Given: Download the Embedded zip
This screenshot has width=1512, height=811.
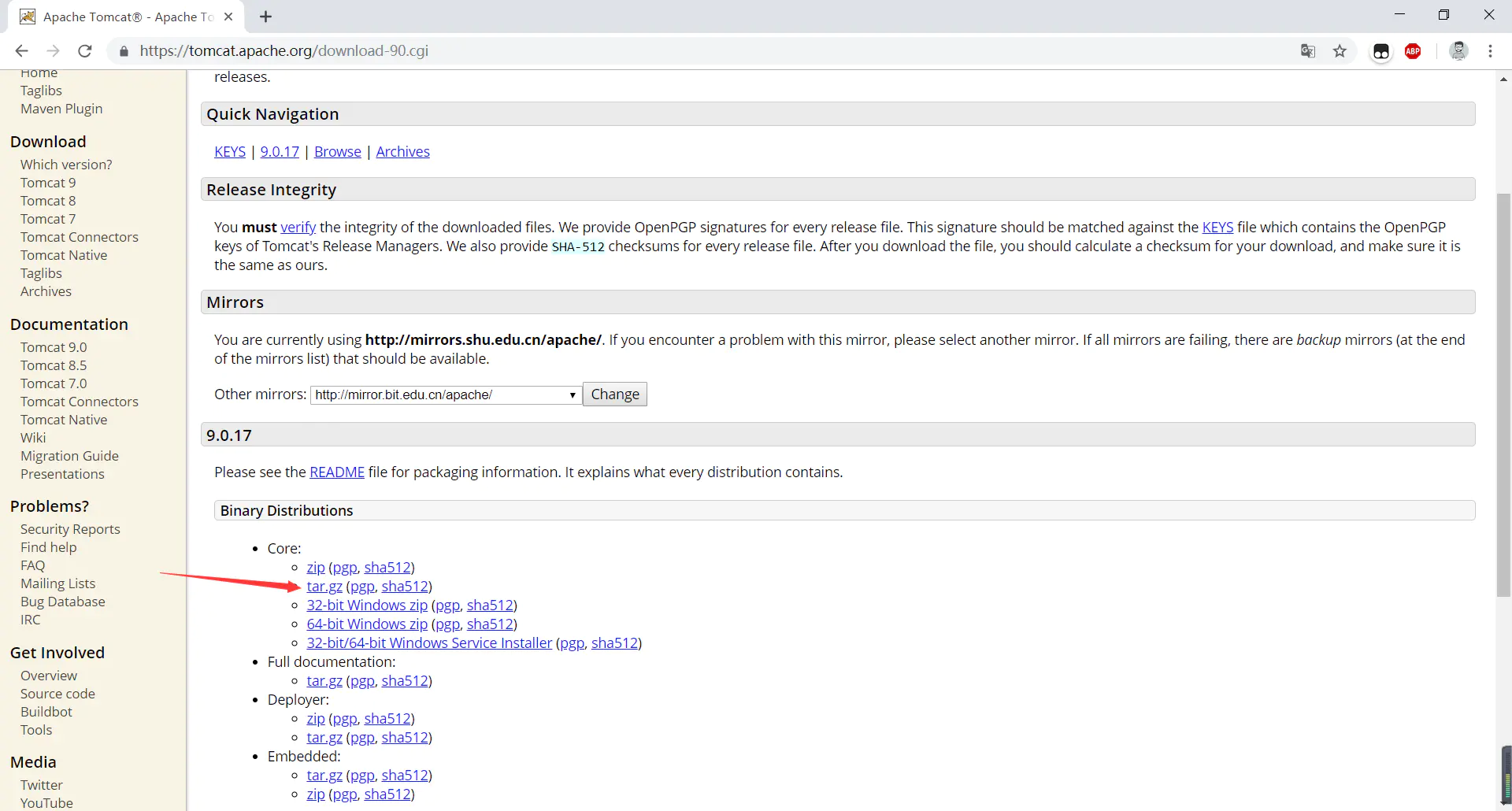Looking at the screenshot, I should pos(316,794).
